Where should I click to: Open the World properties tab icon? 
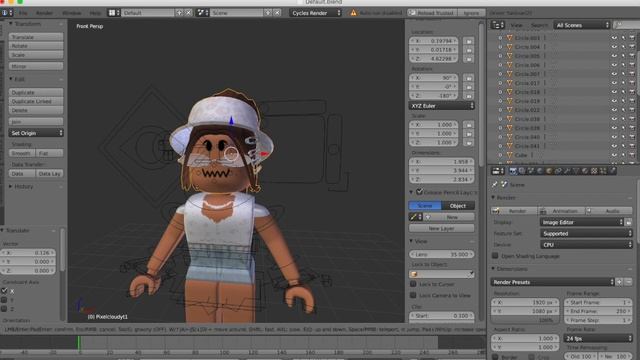(540, 171)
